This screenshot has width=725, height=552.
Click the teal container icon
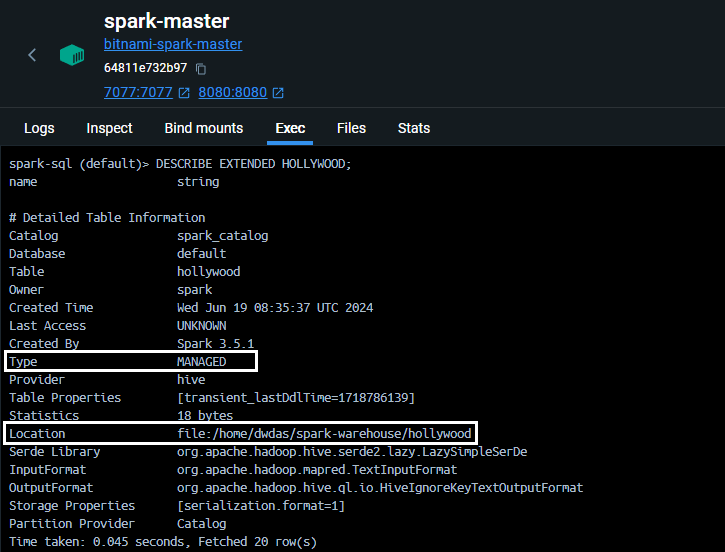point(72,55)
